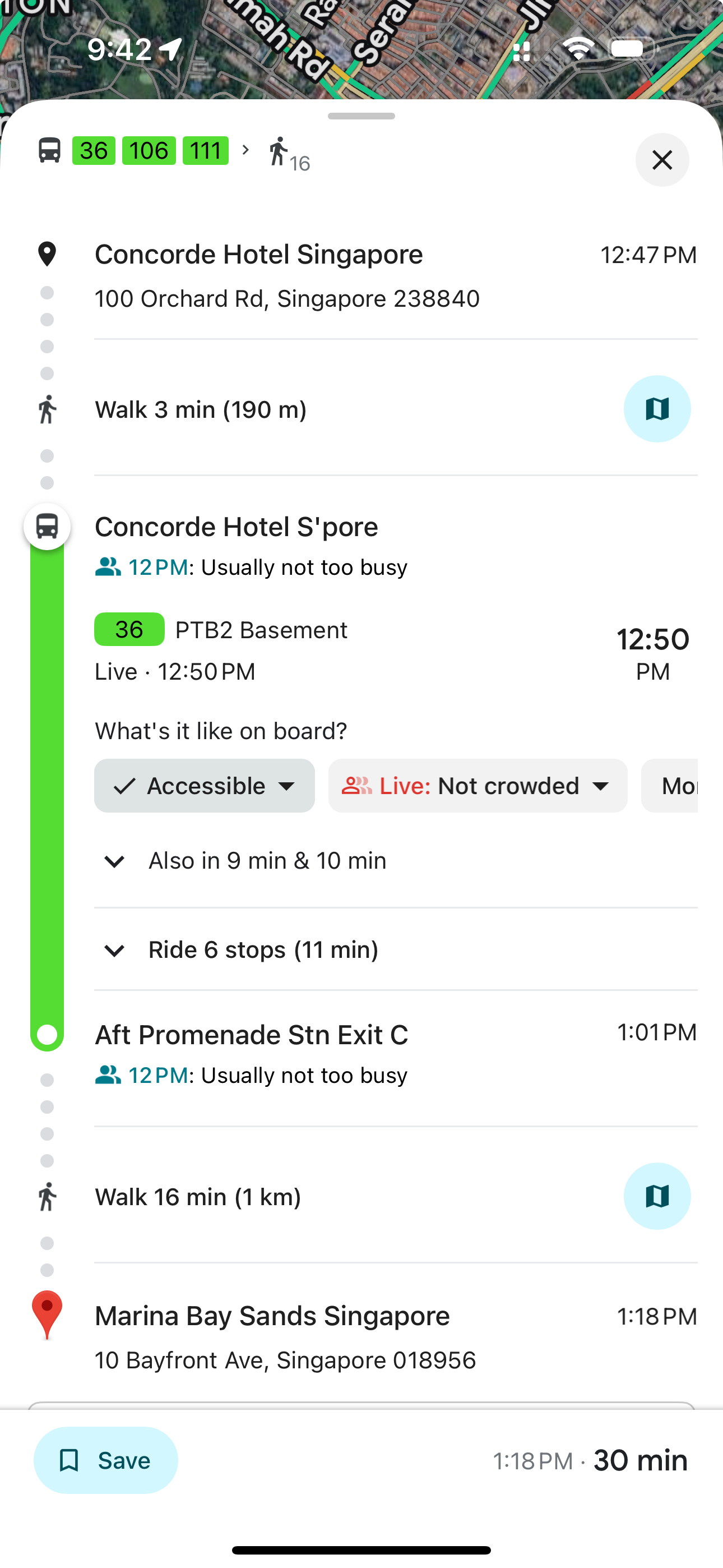
Task: Select bus 111 badge in header
Action: [x=206, y=150]
